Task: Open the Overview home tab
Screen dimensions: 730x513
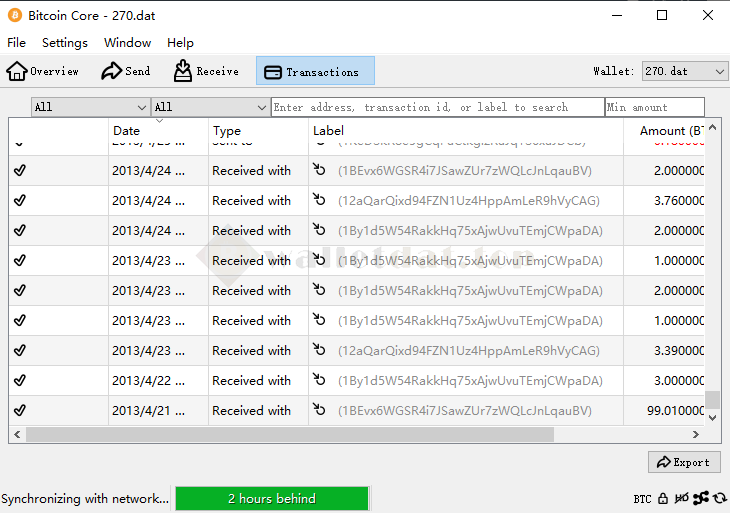Action: [43, 71]
